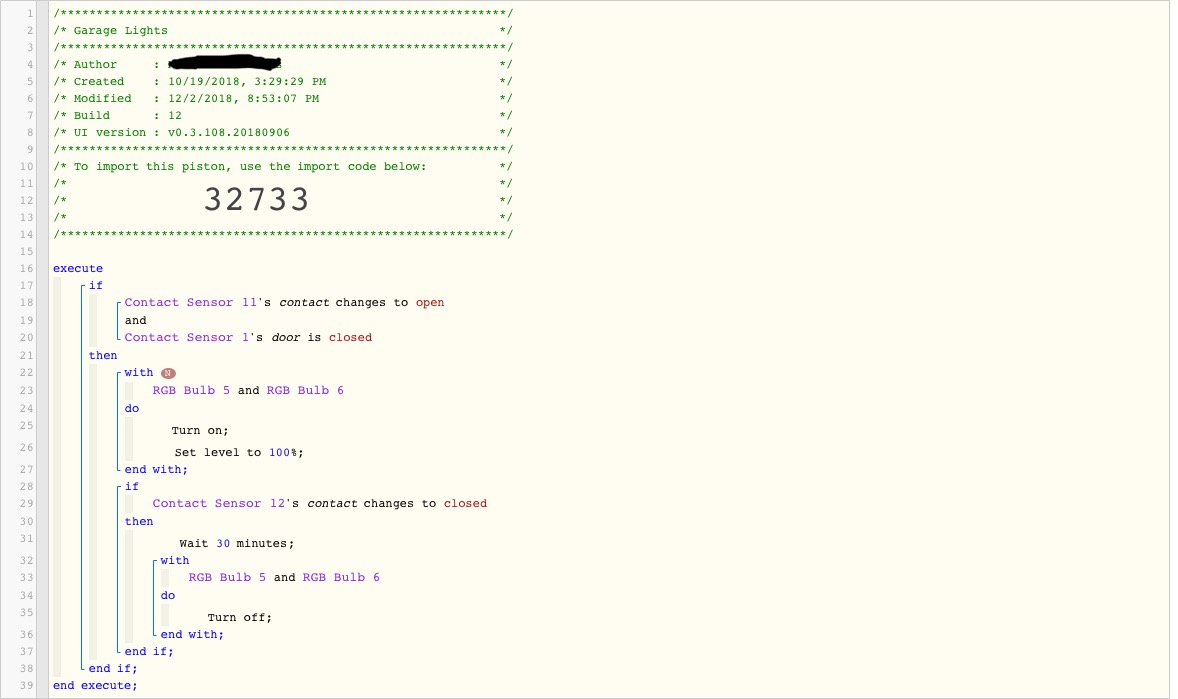Click line number 1 in the gutter
1178x699 pixels.
pos(30,14)
